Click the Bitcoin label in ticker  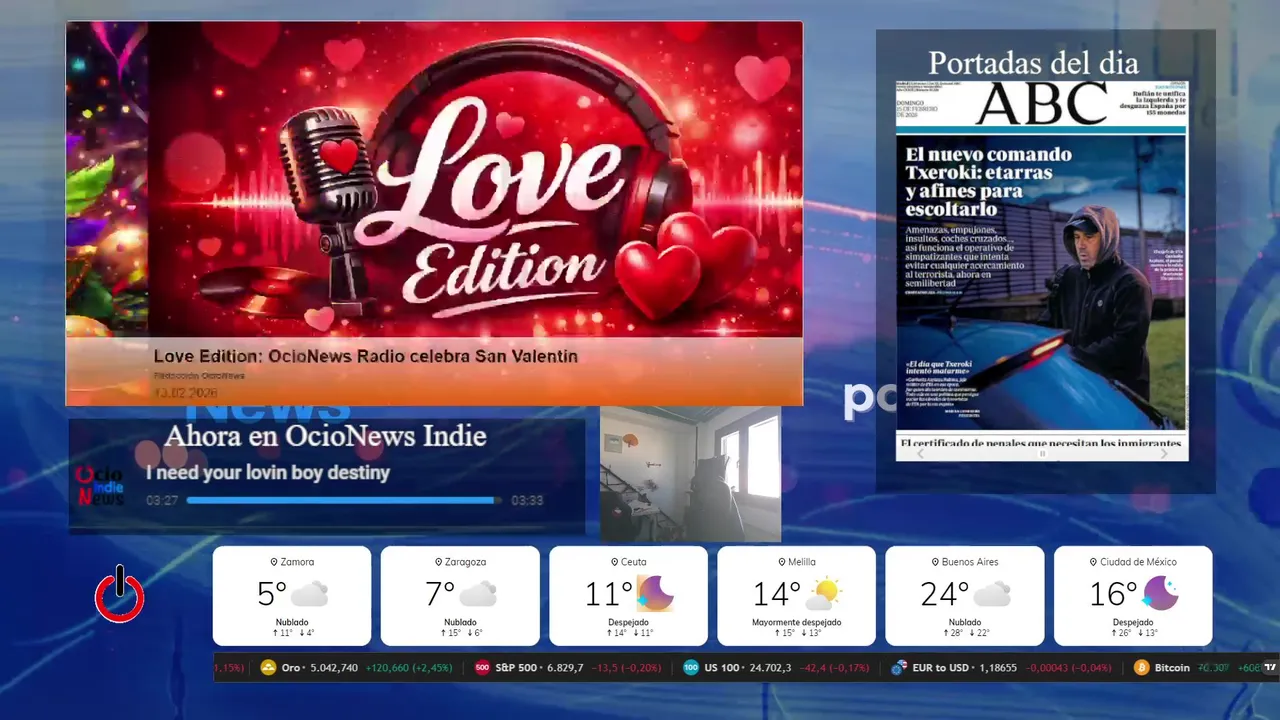[x=1172, y=668]
